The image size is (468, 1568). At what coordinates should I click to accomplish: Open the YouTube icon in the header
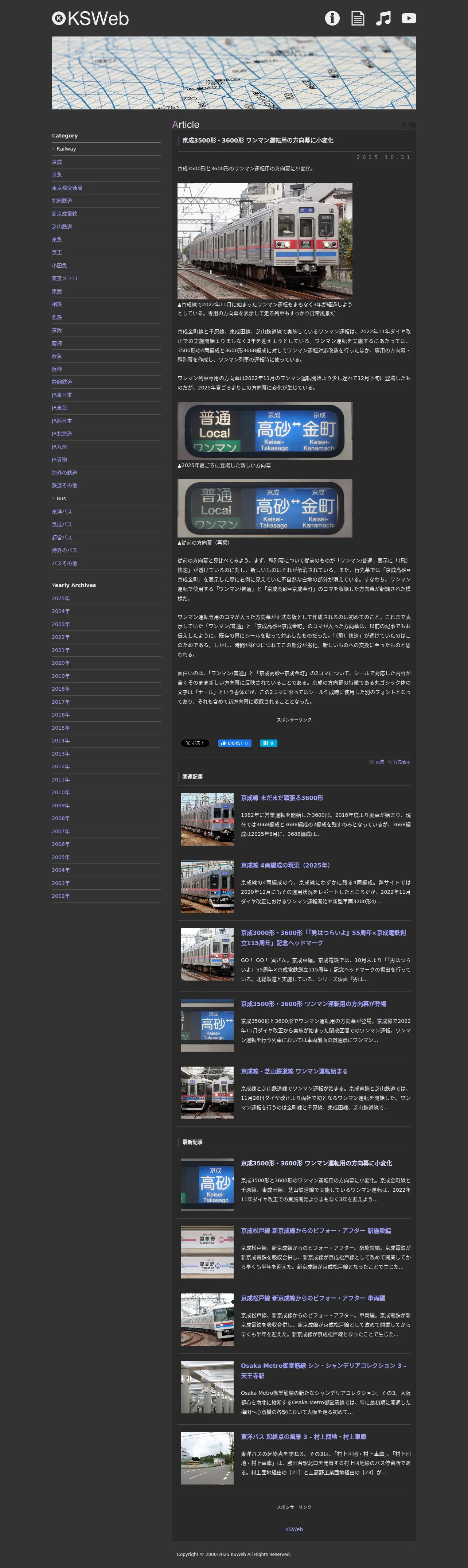pyautogui.click(x=409, y=18)
